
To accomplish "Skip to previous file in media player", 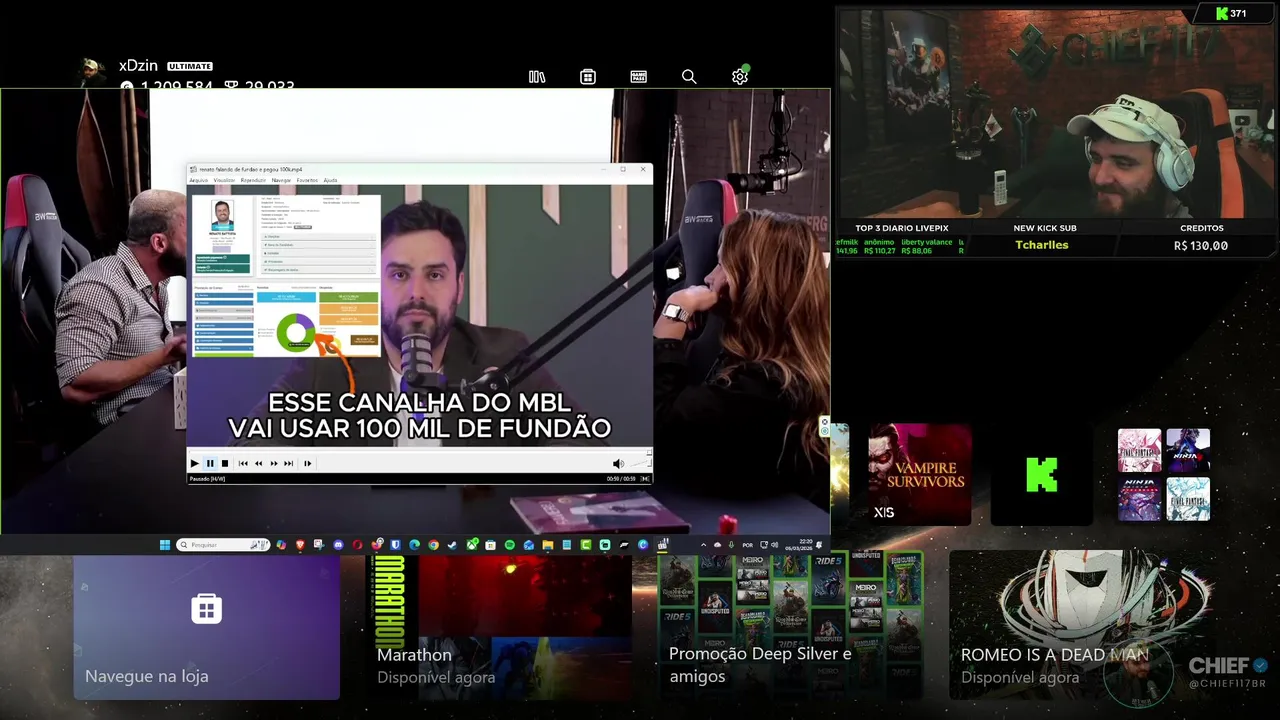I will pos(243,463).
